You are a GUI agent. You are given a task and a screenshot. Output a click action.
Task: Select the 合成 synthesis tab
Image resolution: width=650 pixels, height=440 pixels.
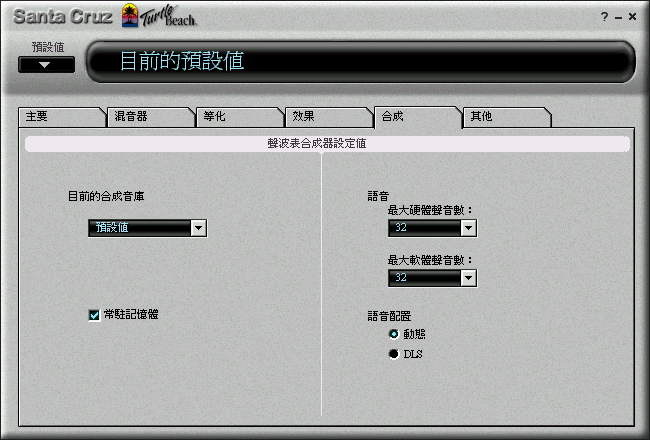(x=417, y=117)
